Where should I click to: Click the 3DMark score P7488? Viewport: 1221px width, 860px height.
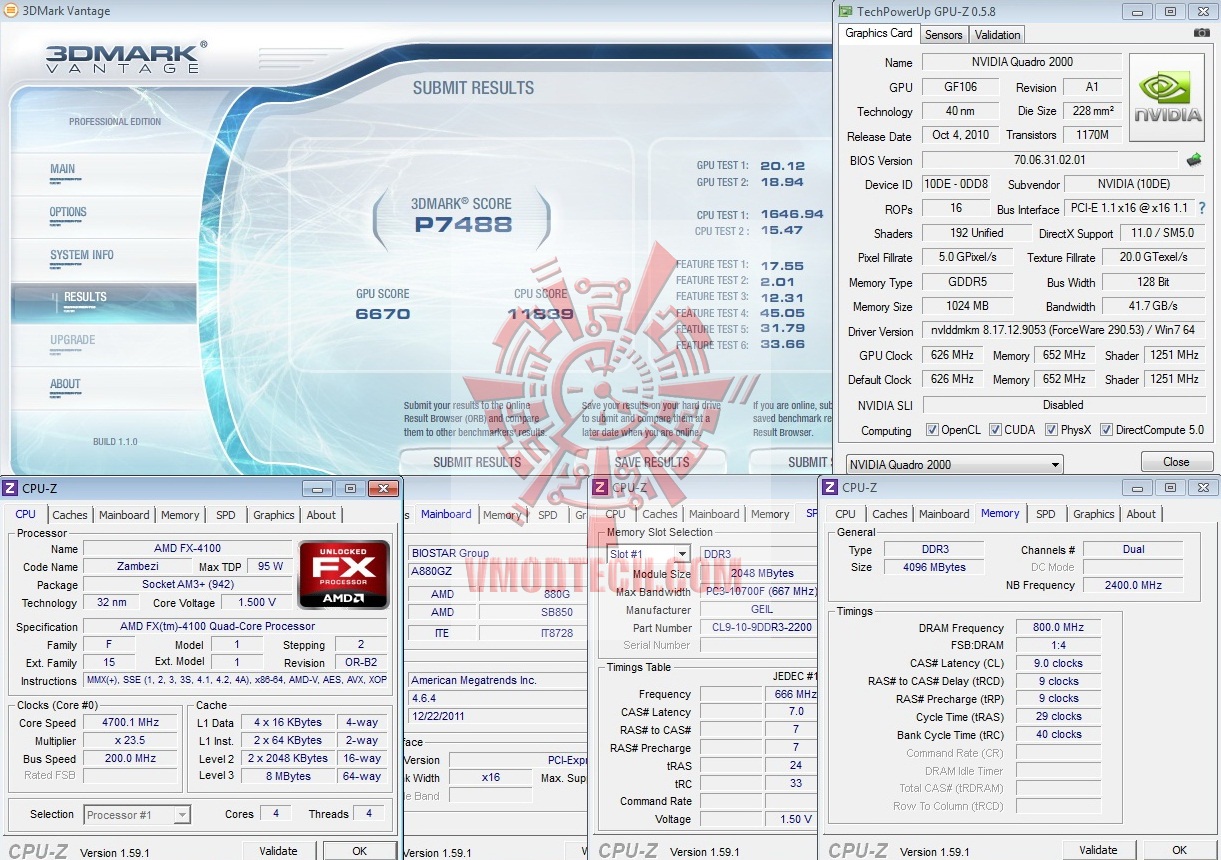tap(463, 224)
